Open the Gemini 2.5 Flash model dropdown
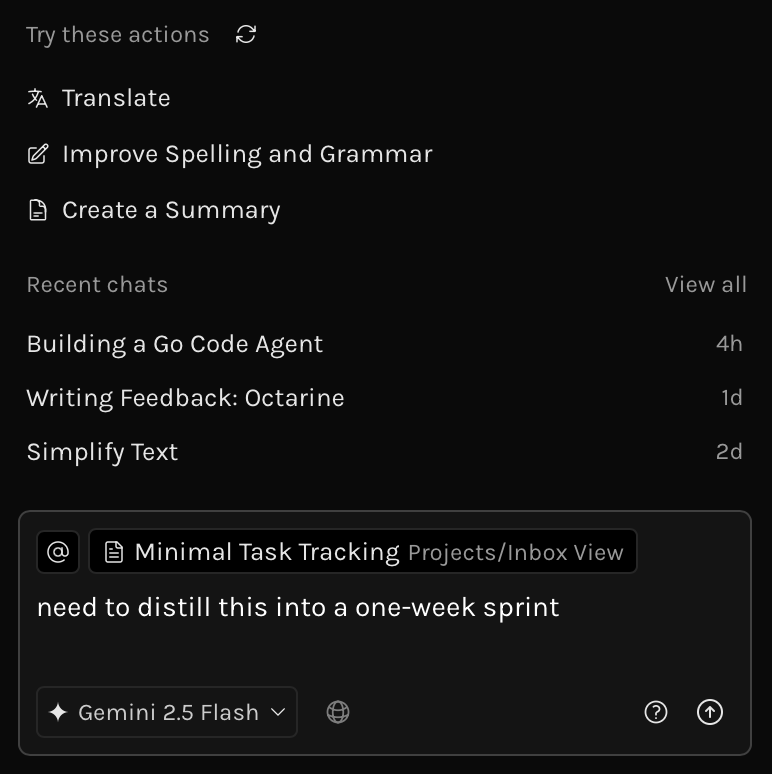 click(167, 712)
